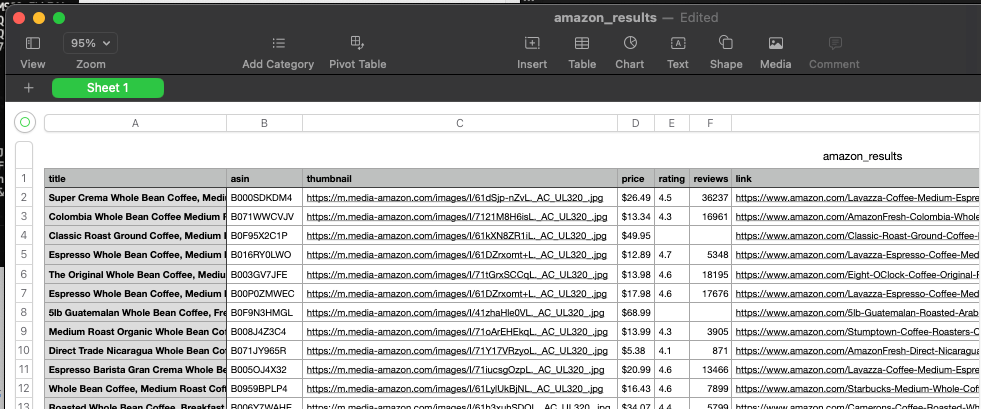981x409 pixels.
Task: Click the 'title' header cell
Action: click(x=135, y=179)
